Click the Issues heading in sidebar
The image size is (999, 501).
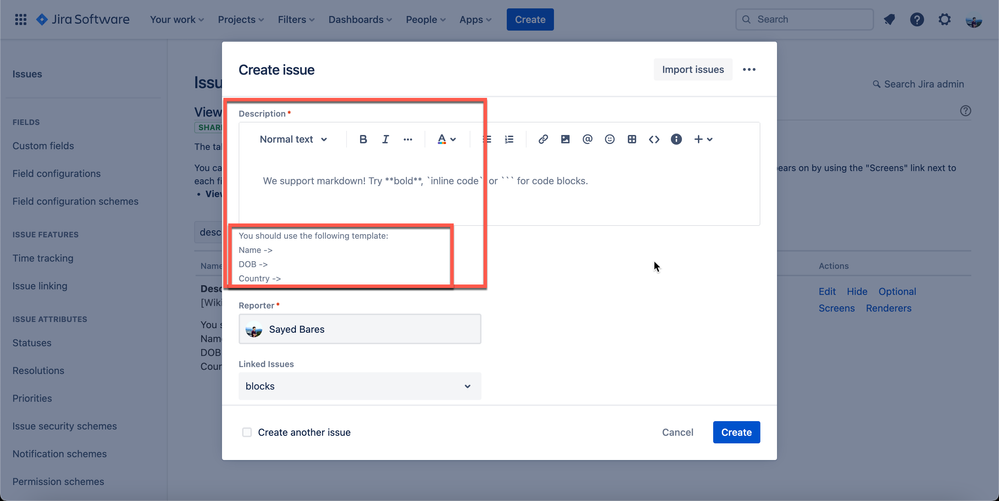coord(27,74)
